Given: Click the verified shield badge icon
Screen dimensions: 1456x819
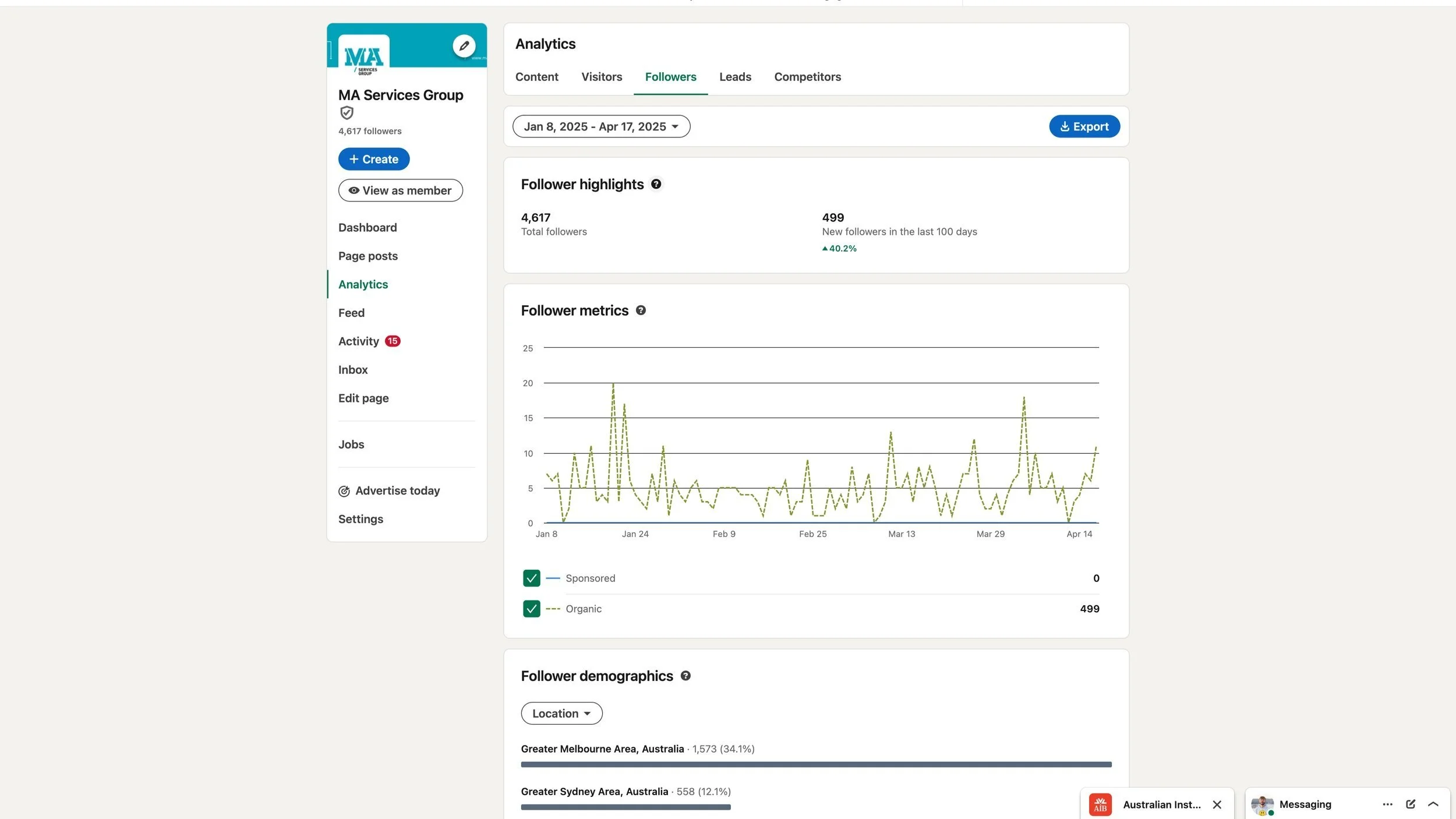Looking at the screenshot, I should tap(347, 113).
